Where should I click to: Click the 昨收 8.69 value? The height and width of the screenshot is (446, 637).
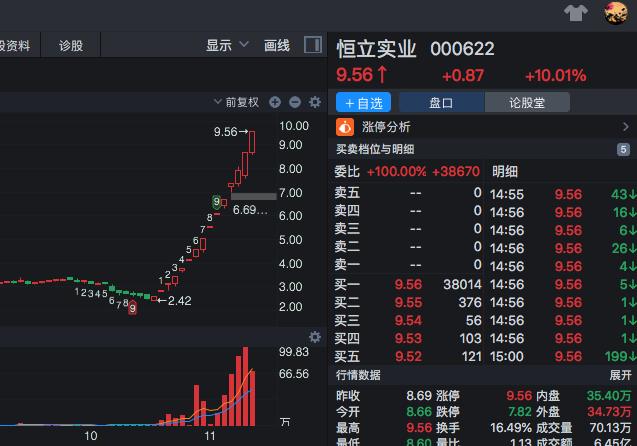tap(419, 396)
